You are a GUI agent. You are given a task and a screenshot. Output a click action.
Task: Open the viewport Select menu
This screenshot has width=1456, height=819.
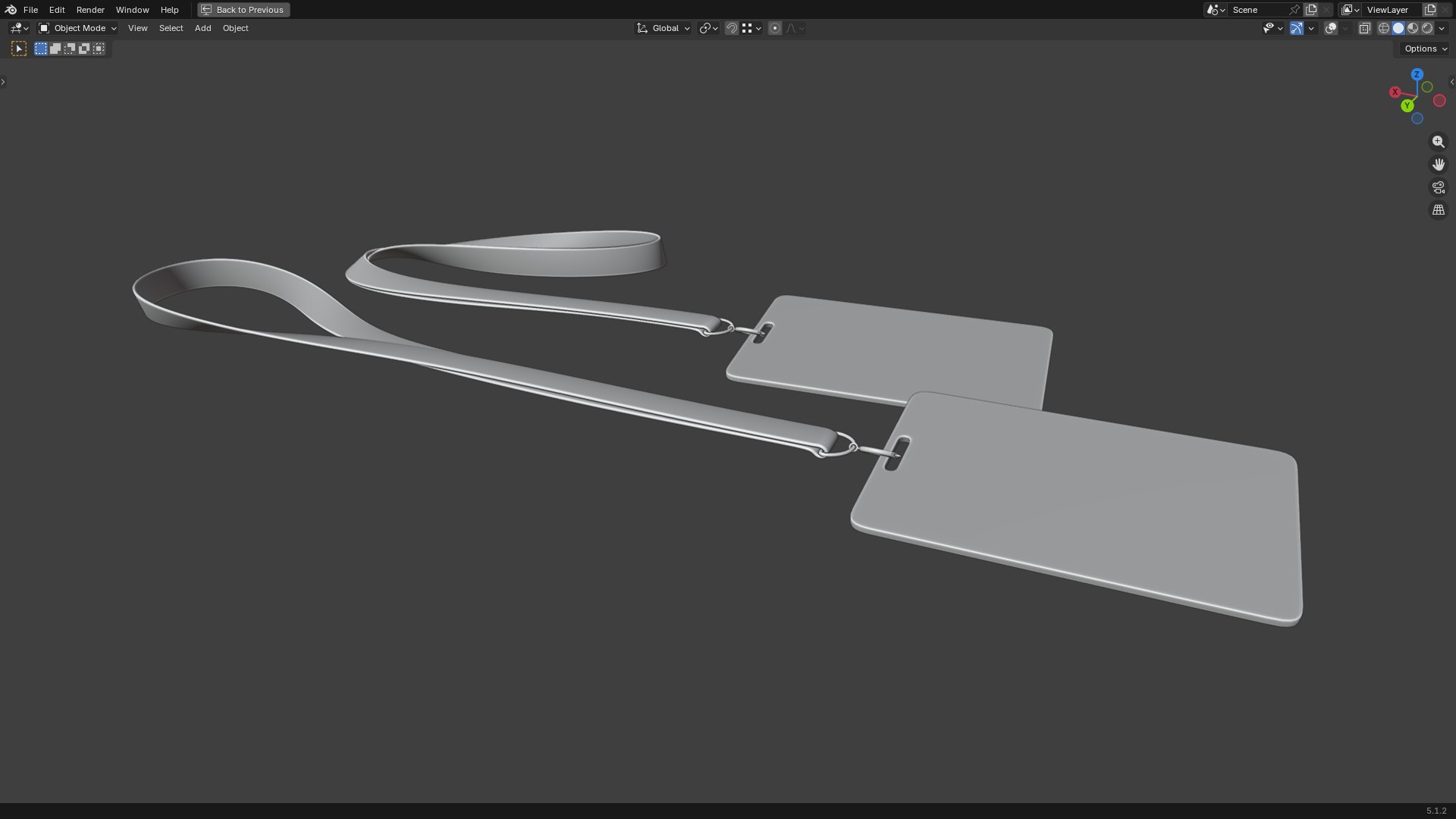click(x=171, y=28)
